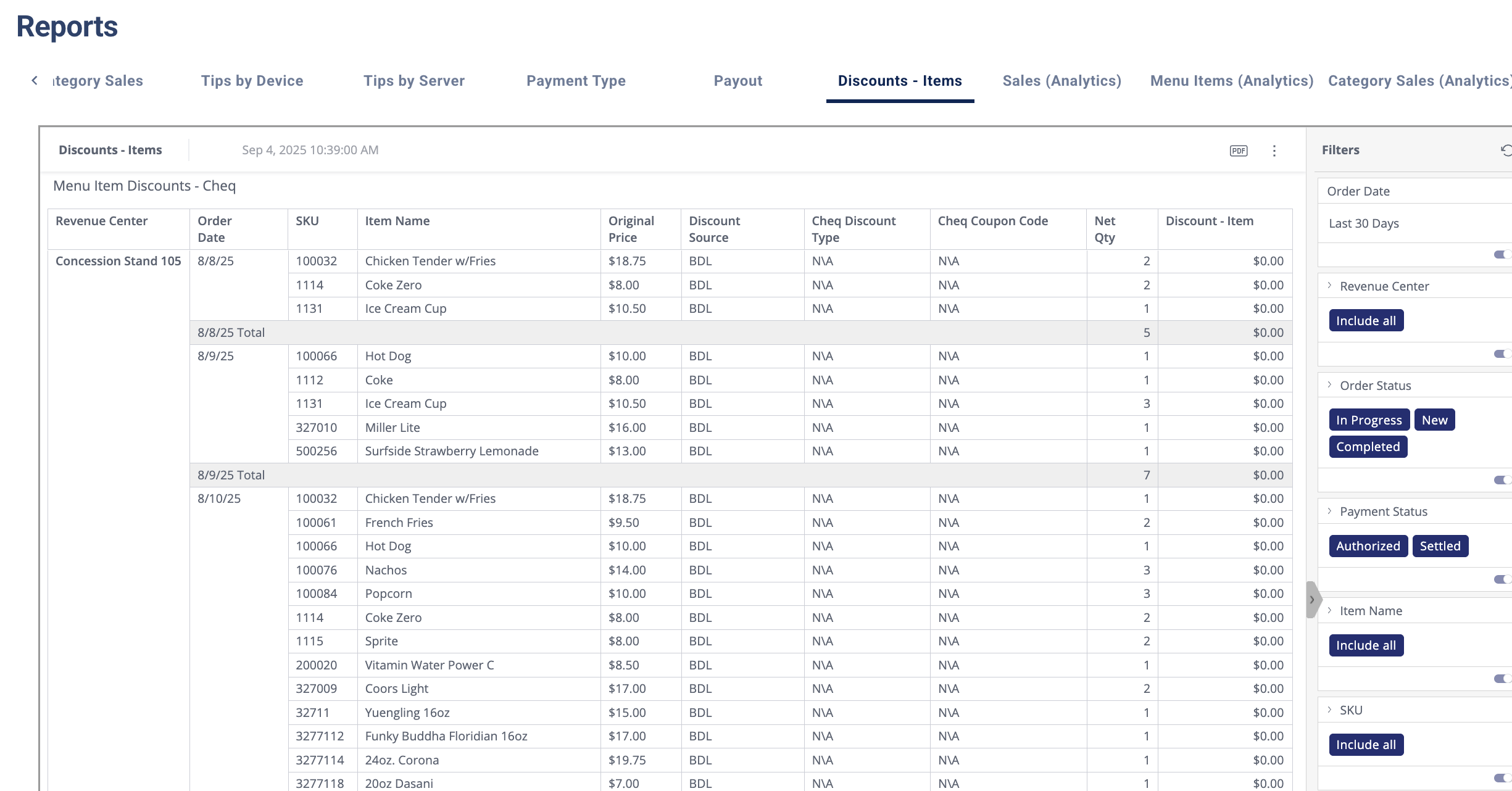
Task: Expand the Item Name filter chevron
Action: (1330, 610)
